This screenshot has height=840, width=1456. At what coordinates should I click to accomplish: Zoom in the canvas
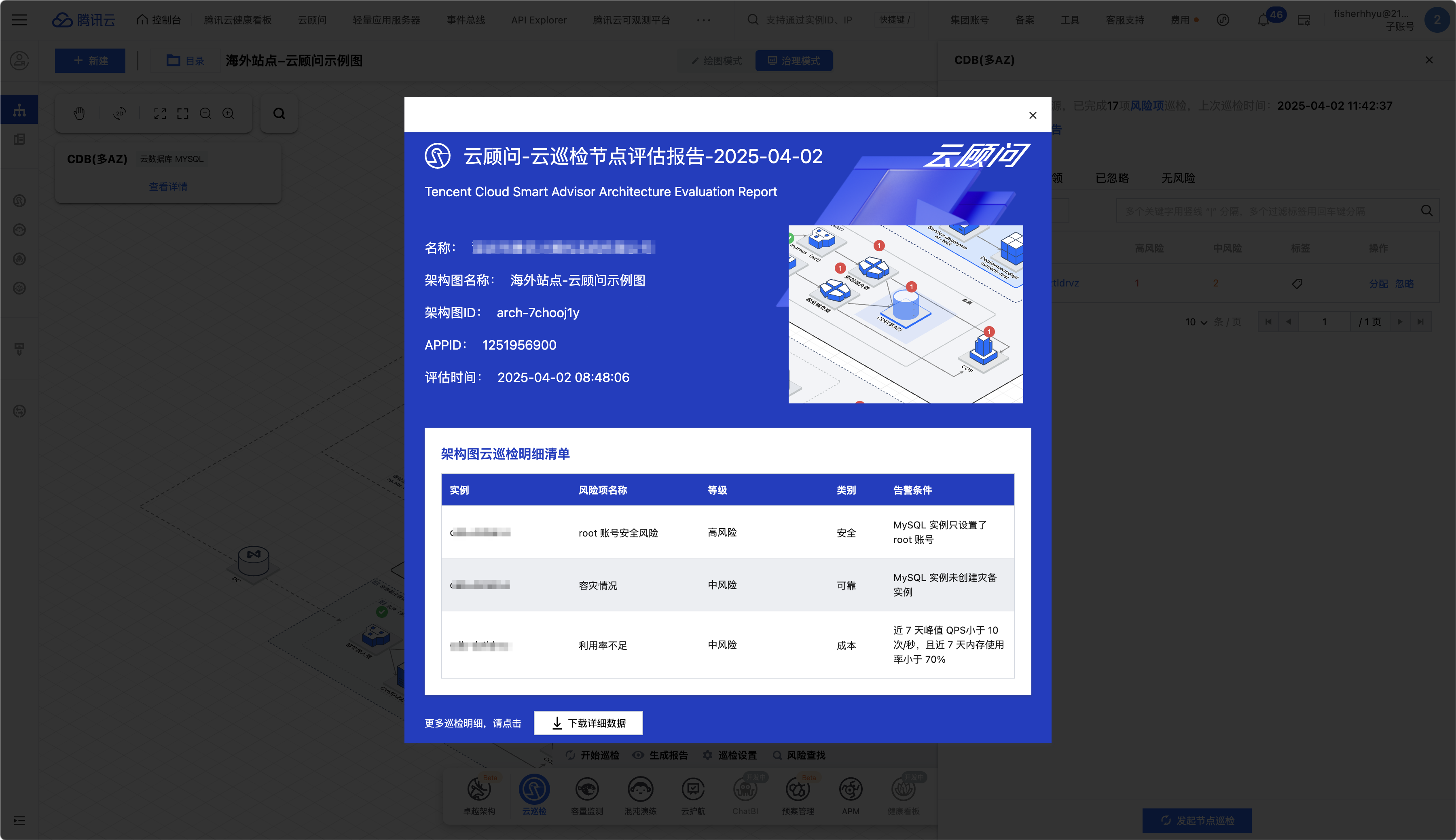click(x=229, y=114)
